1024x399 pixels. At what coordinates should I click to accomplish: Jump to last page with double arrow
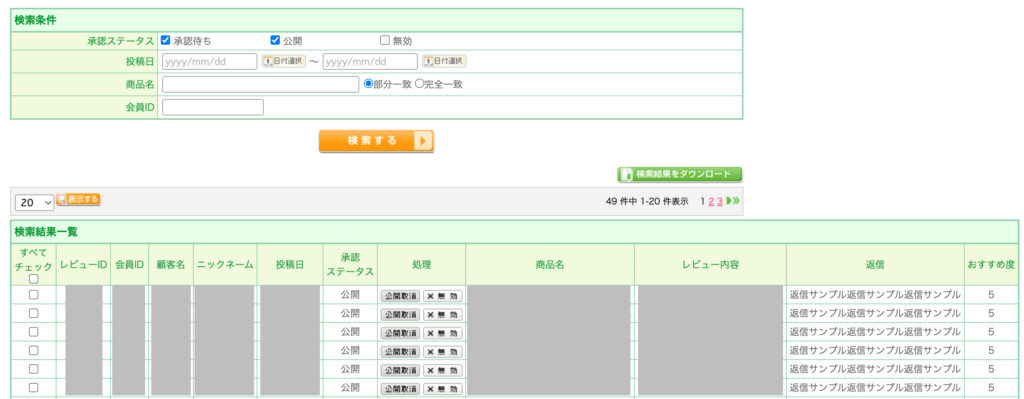[736, 201]
